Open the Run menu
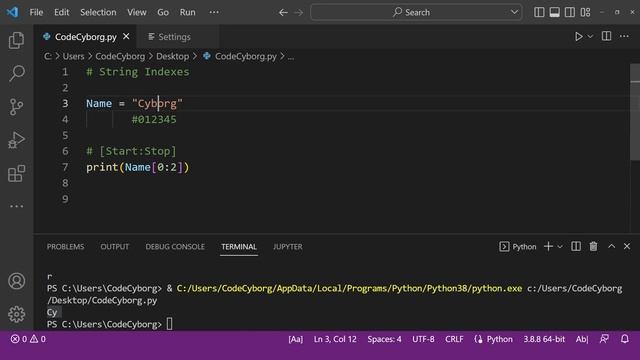 (187, 12)
